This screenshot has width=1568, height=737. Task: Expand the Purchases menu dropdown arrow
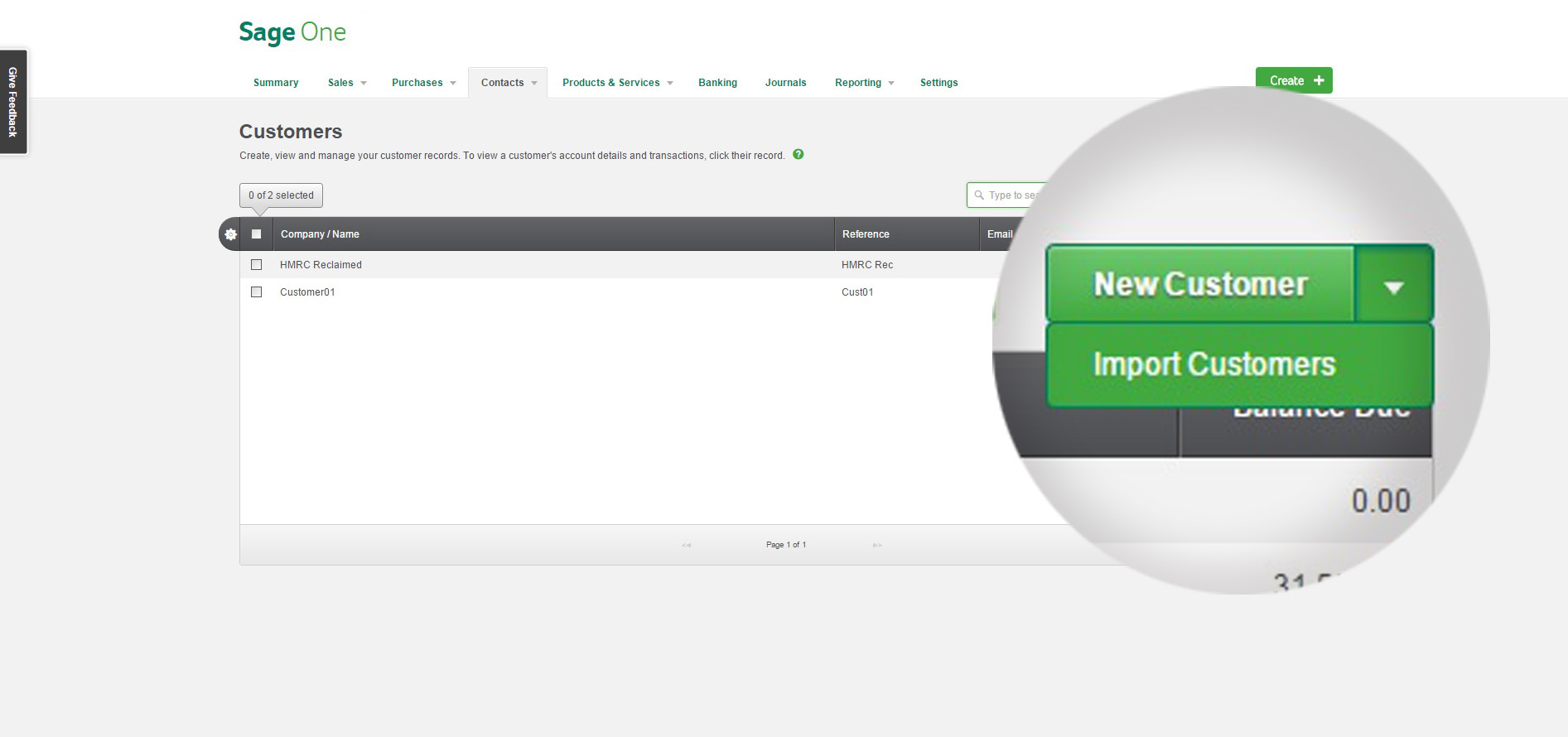453,83
